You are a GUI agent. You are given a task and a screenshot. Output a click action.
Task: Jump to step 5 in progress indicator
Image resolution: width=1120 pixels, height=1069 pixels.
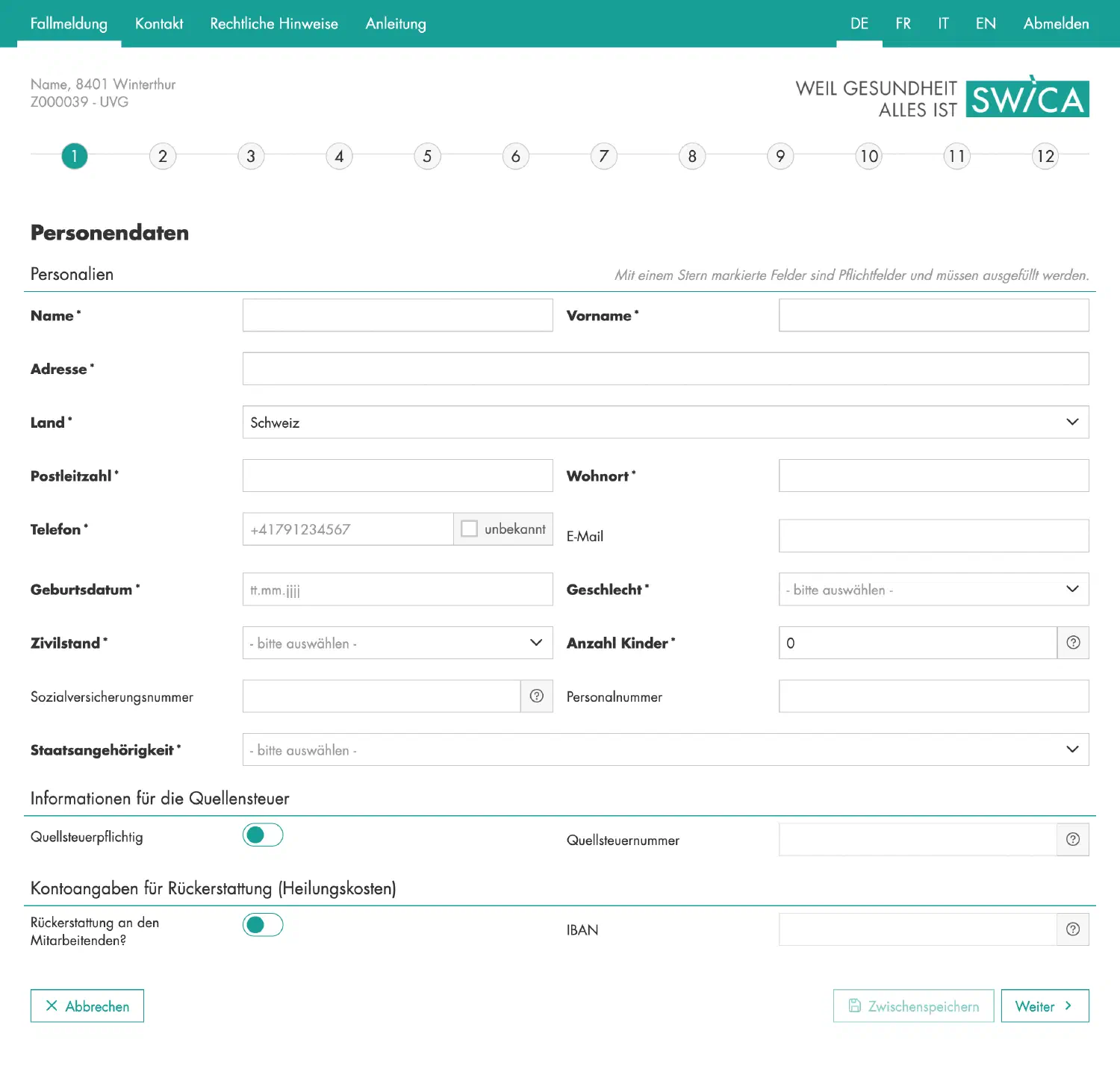point(427,157)
